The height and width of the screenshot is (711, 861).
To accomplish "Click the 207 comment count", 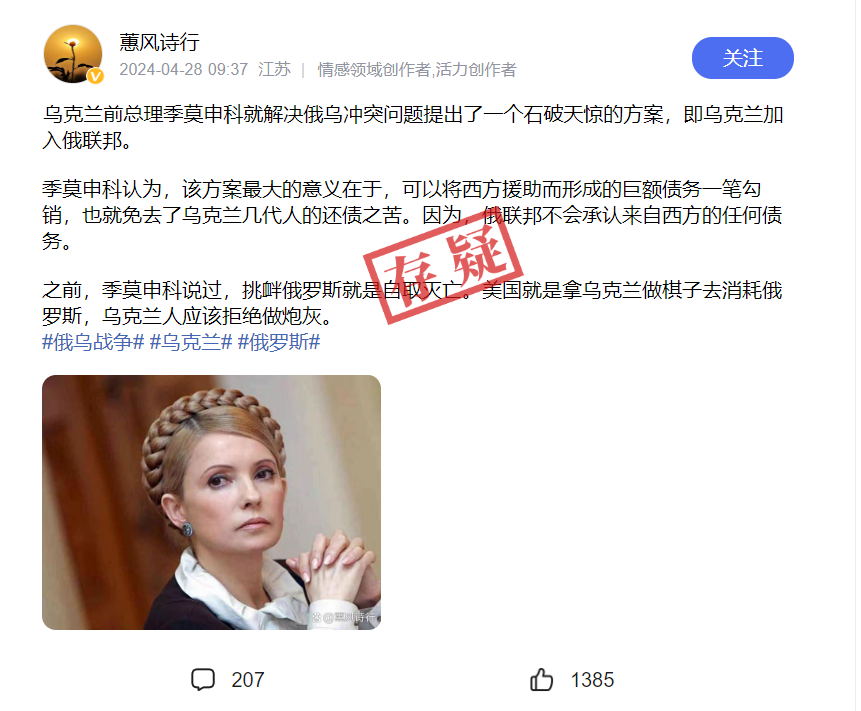I will tap(248, 680).
